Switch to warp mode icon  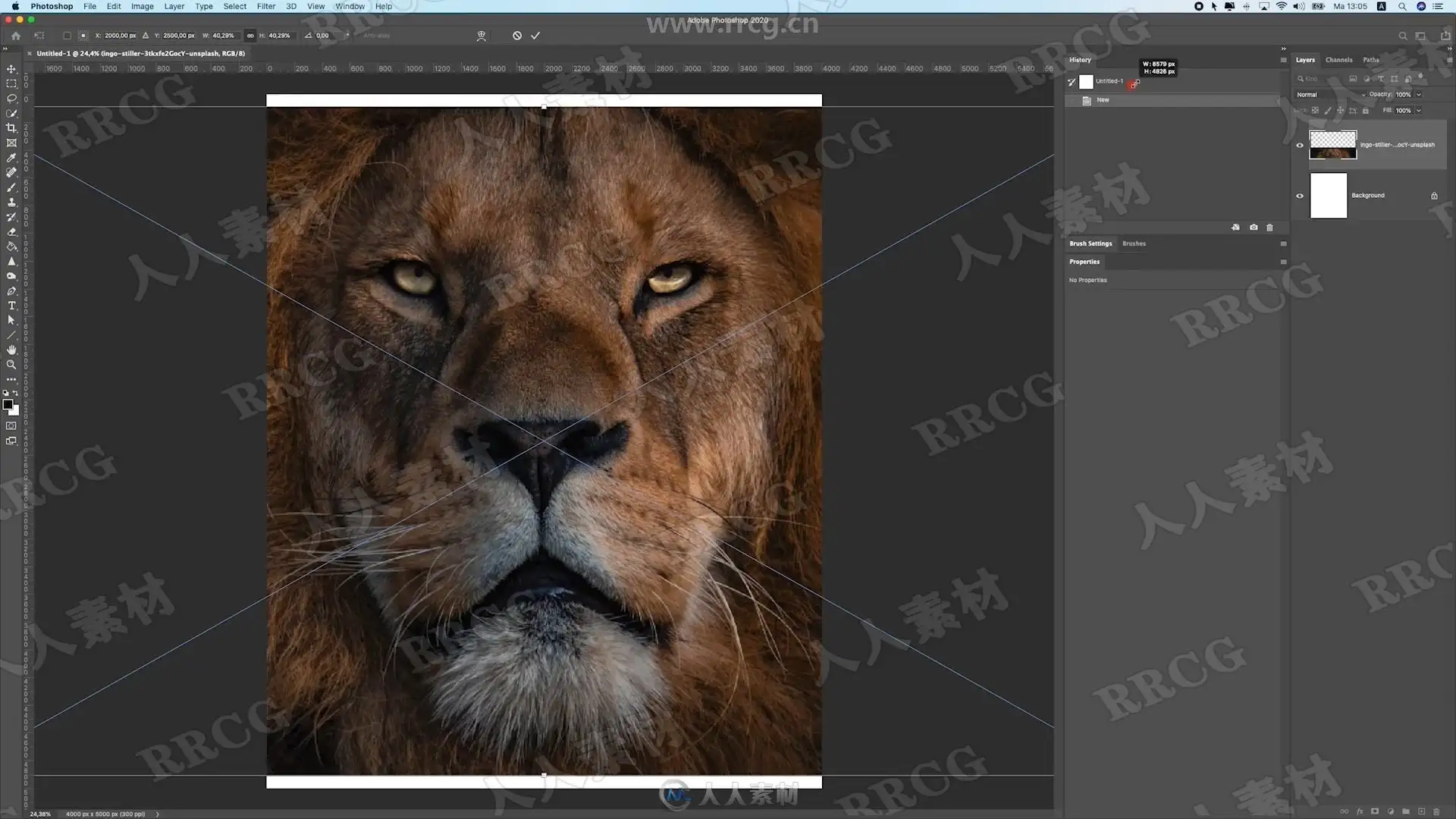tap(481, 36)
